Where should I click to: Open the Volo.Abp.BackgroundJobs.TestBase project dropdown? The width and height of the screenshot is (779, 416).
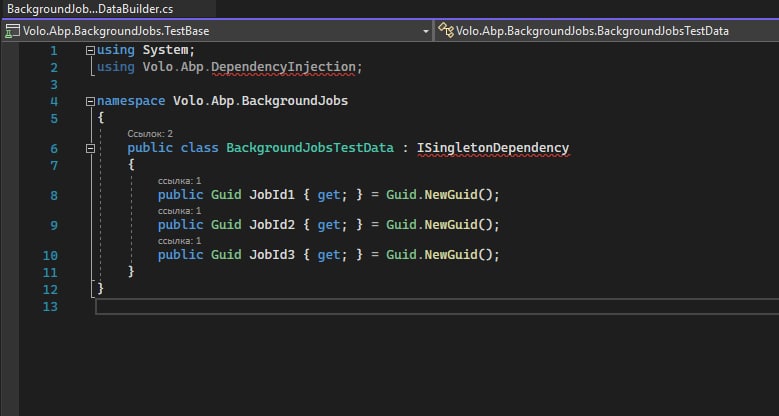[217, 31]
